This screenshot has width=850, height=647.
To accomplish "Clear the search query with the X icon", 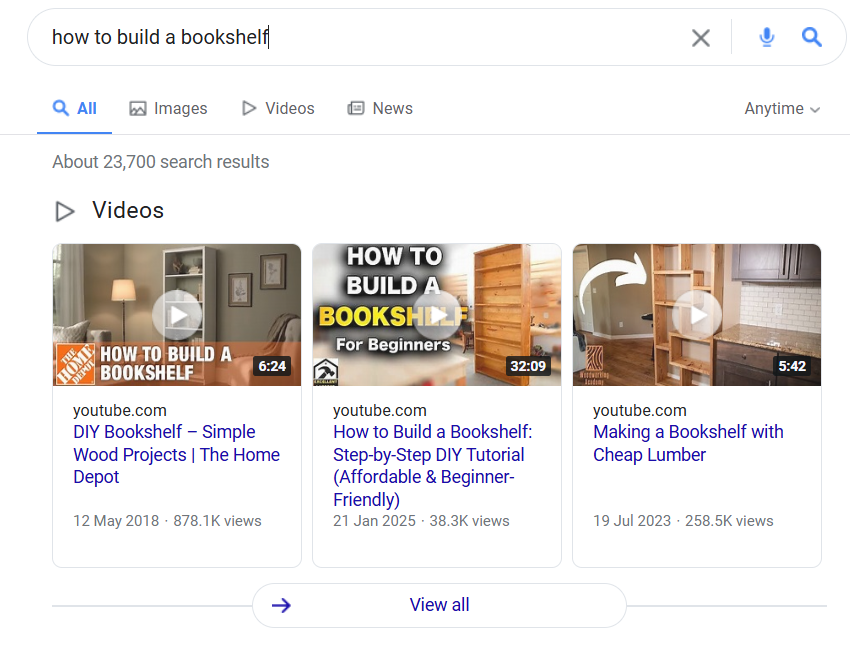I will pyautogui.click(x=700, y=37).
